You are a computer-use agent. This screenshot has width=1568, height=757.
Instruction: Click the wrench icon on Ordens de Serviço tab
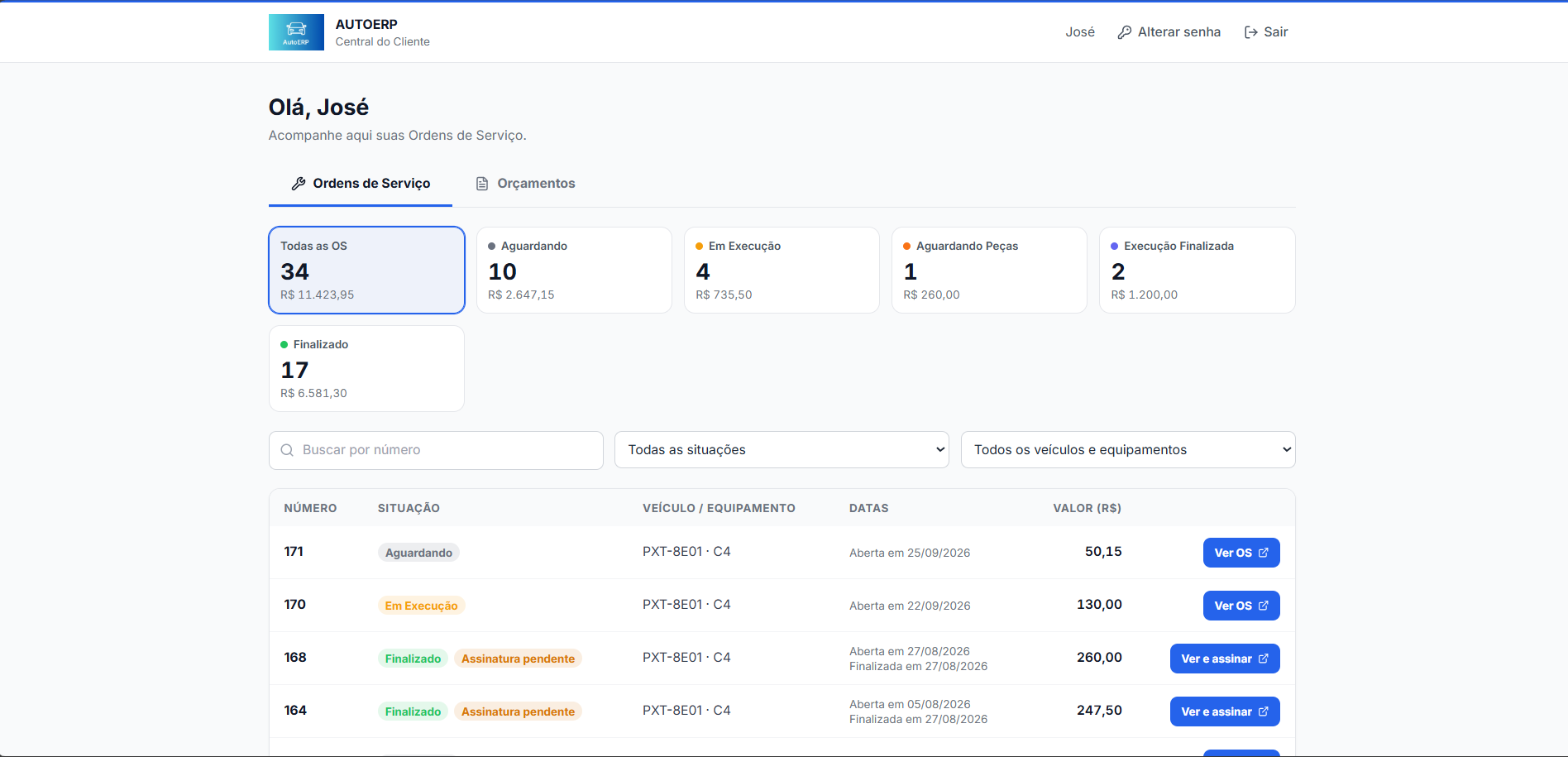[299, 184]
